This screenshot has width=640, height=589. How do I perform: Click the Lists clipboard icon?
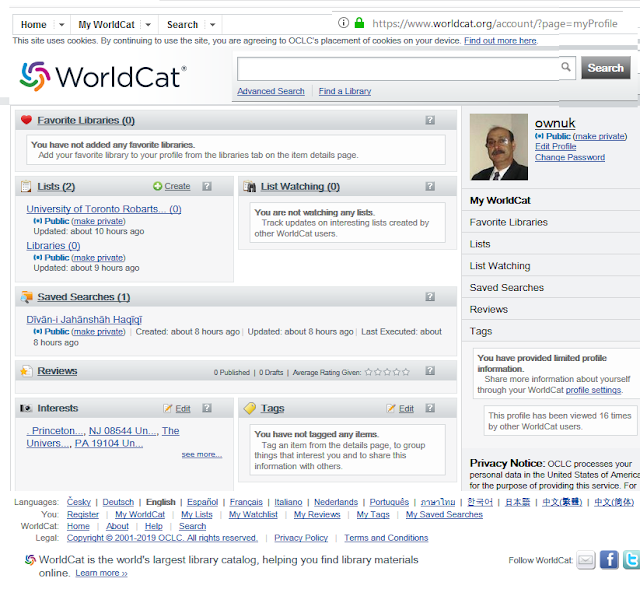coord(26,186)
